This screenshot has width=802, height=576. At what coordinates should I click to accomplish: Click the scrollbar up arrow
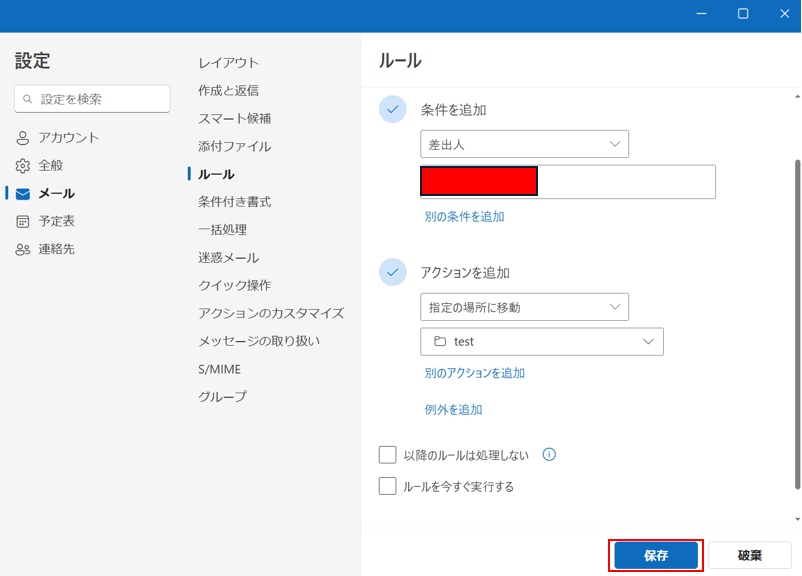point(797,97)
